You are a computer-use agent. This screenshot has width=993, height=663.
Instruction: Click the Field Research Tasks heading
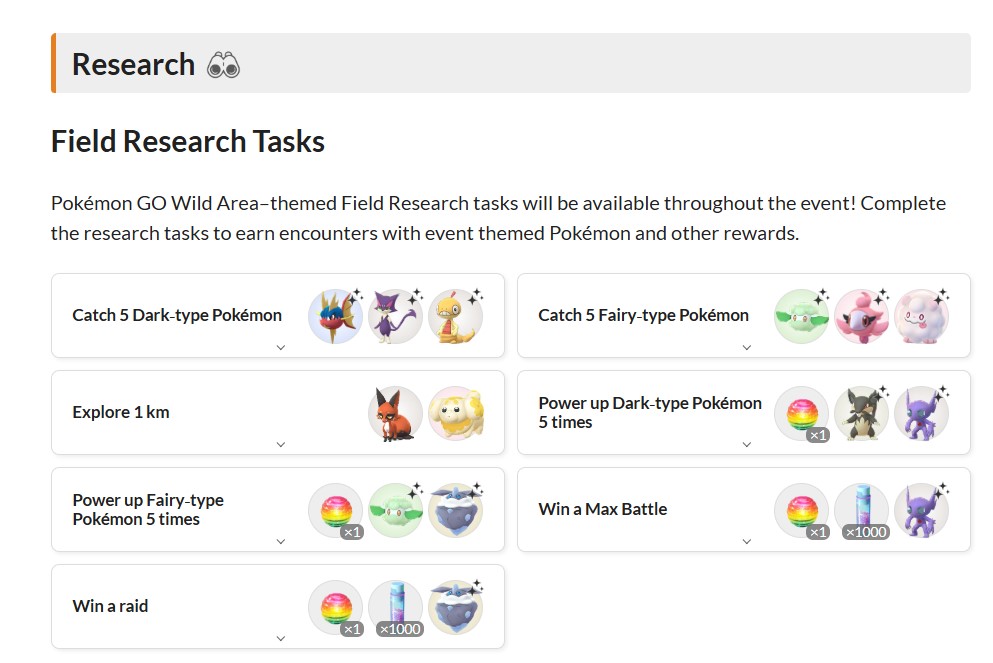click(x=188, y=142)
